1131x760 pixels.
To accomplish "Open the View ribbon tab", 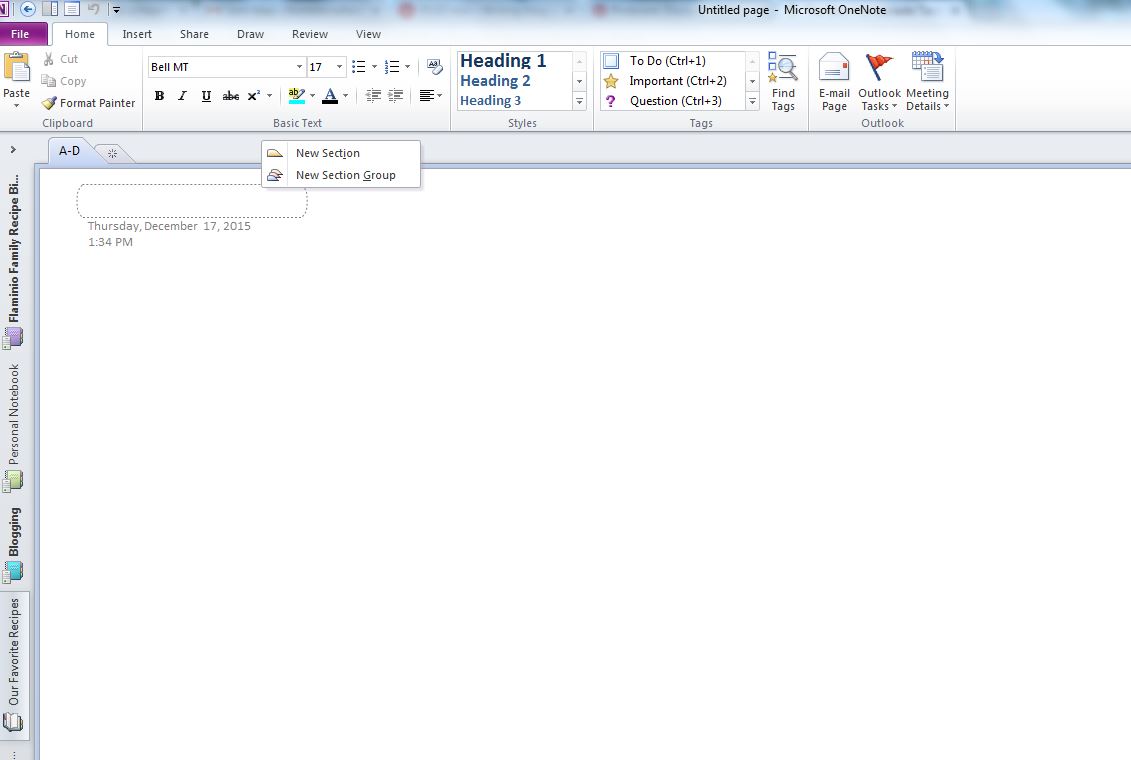I will 368,34.
